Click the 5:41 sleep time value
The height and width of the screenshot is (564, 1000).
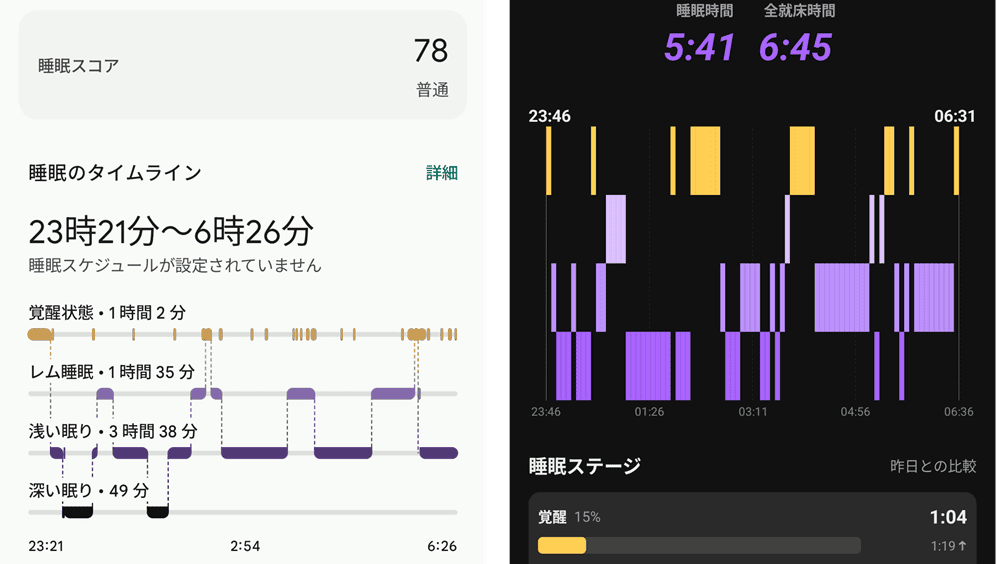point(699,47)
